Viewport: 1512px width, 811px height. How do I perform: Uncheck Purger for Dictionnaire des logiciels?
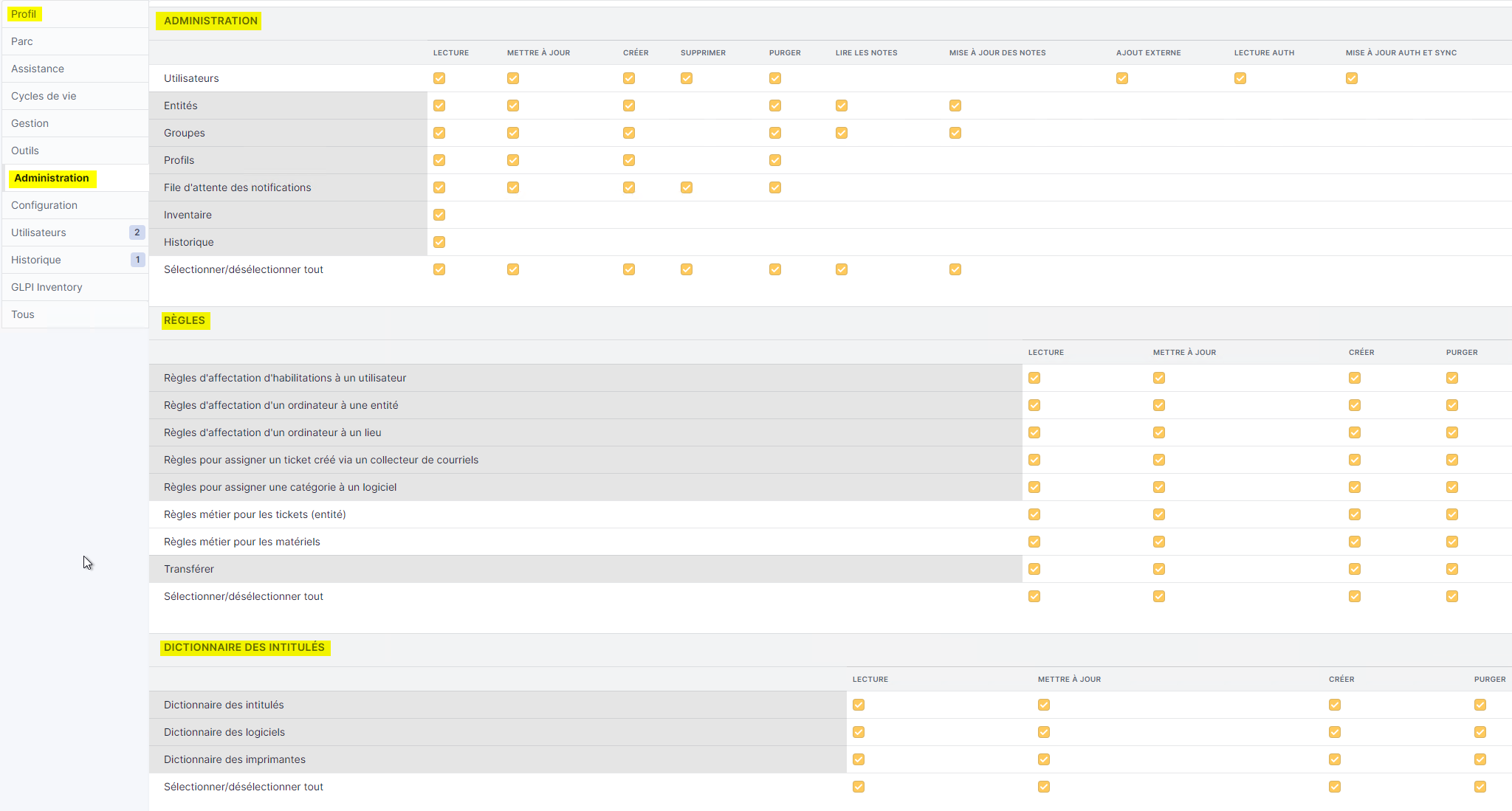point(1480,732)
